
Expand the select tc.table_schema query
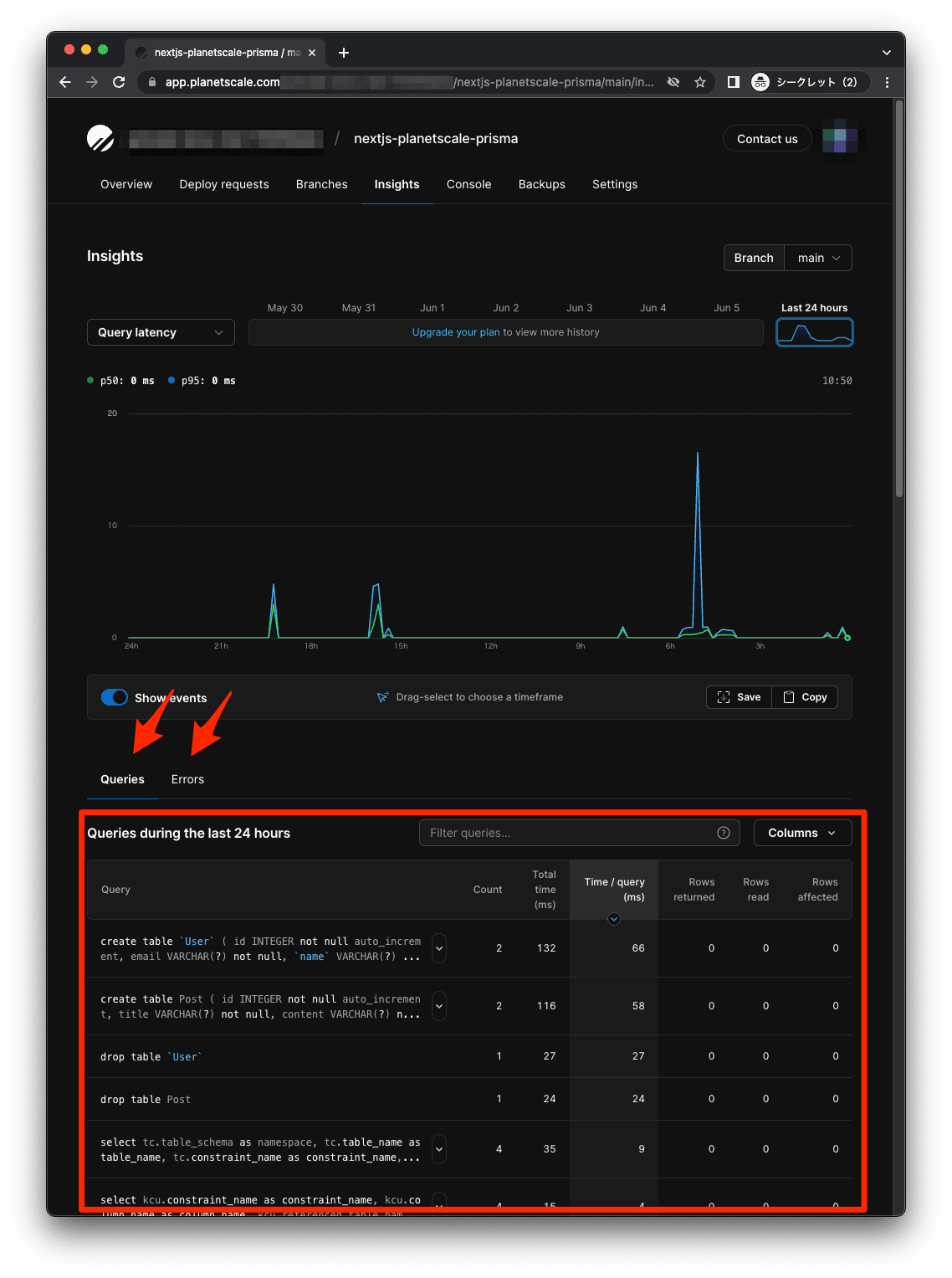pos(439,1149)
